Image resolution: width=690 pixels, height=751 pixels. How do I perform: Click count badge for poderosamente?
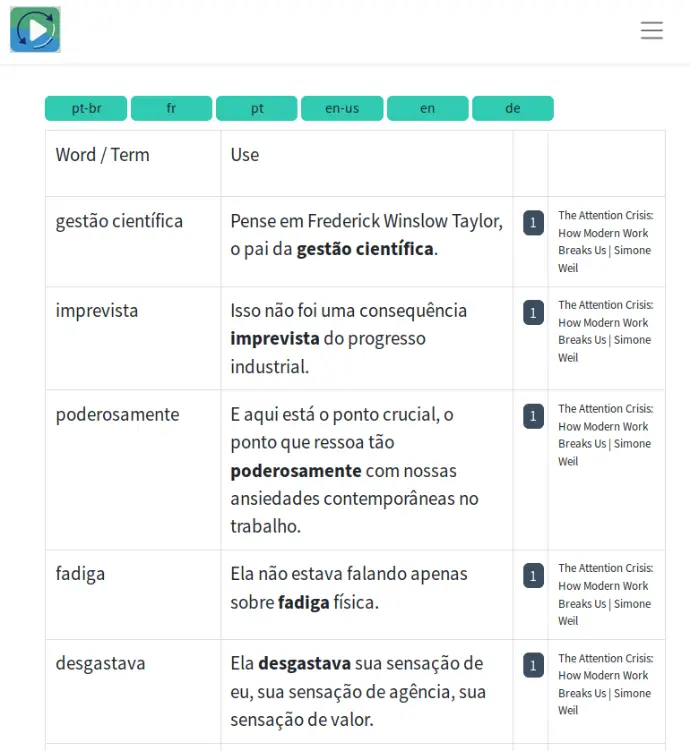[533, 417]
